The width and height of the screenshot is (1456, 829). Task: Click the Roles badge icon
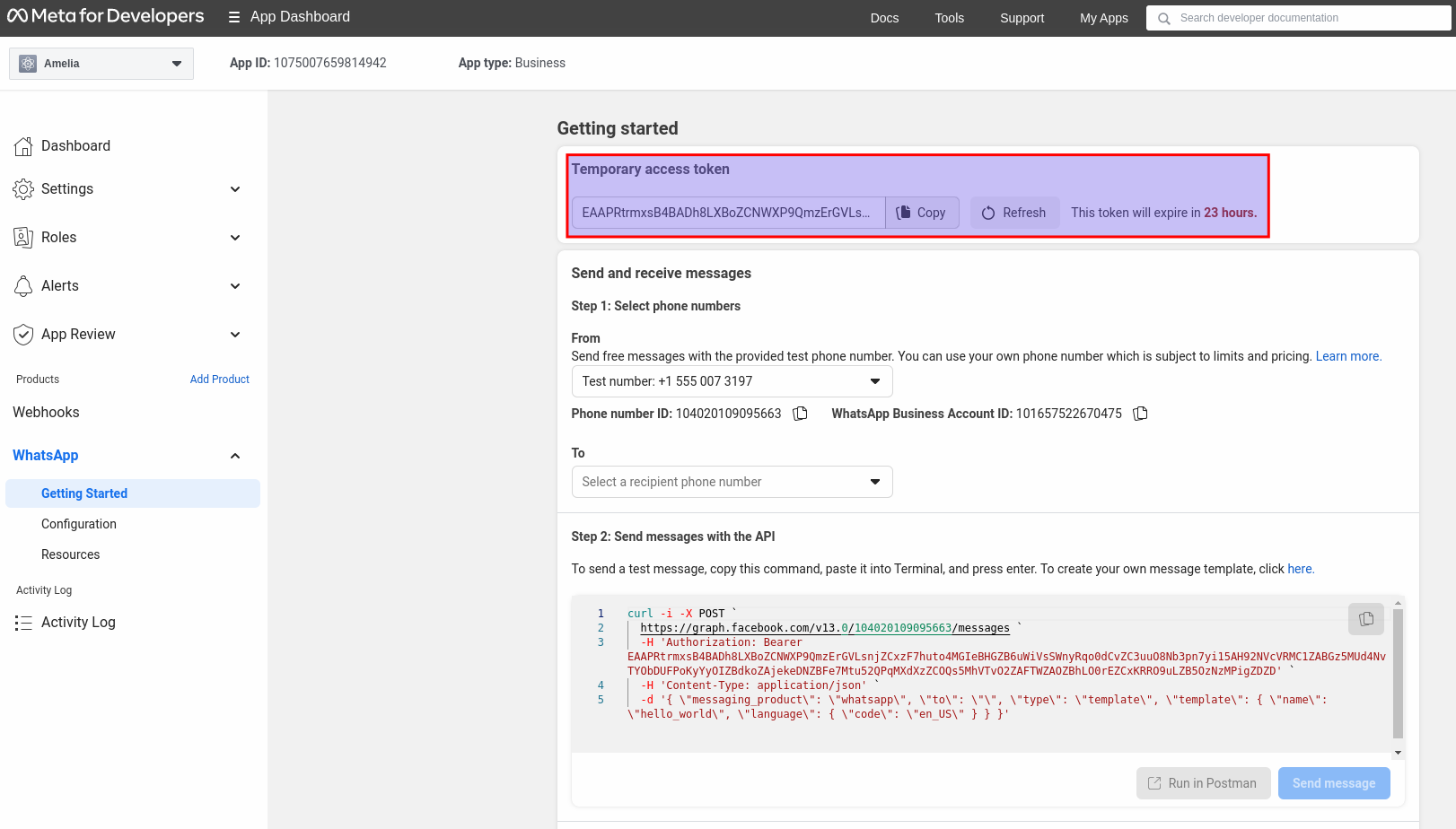click(x=23, y=238)
